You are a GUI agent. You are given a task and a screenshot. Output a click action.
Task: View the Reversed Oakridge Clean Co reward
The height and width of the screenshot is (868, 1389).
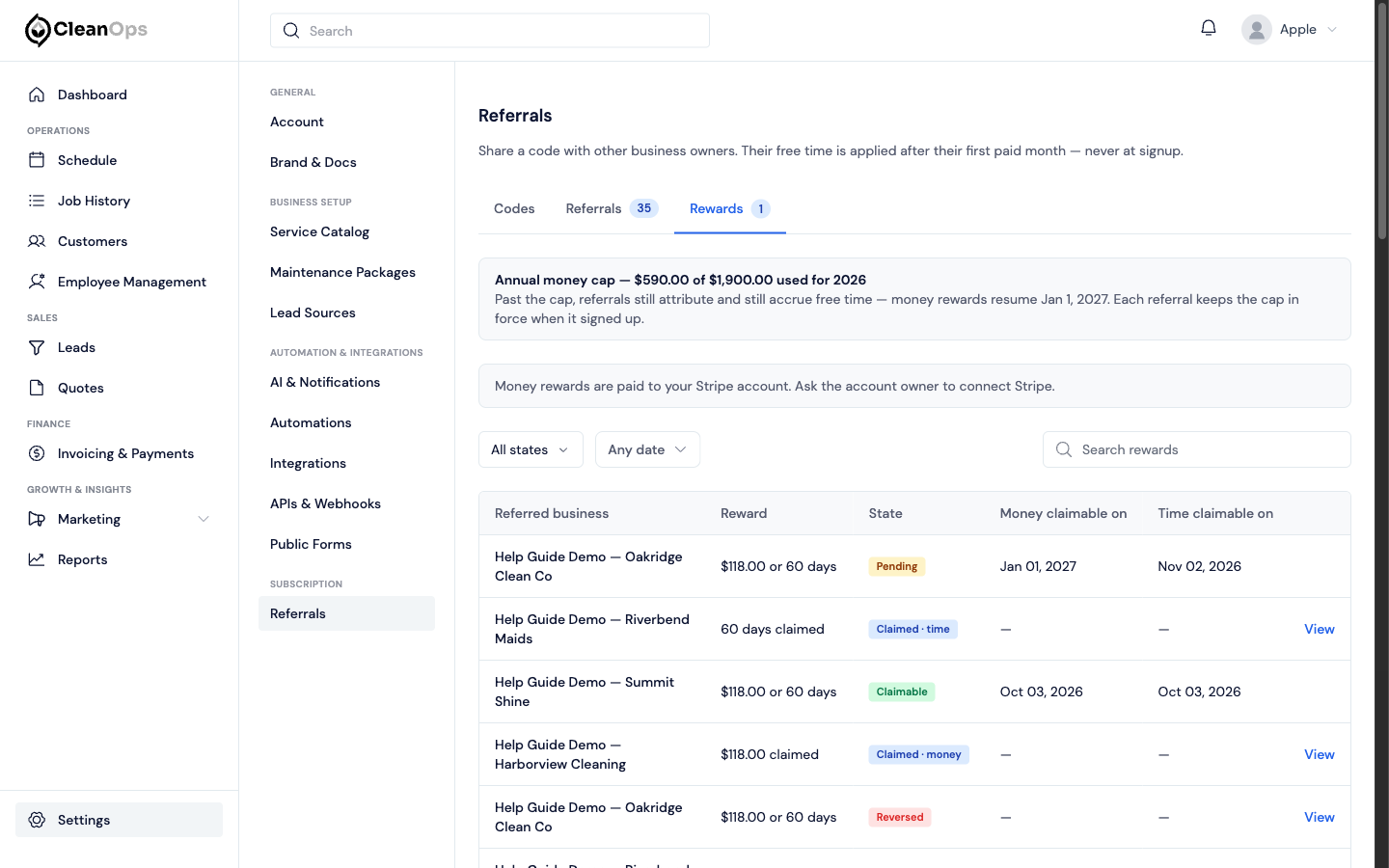1320,817
